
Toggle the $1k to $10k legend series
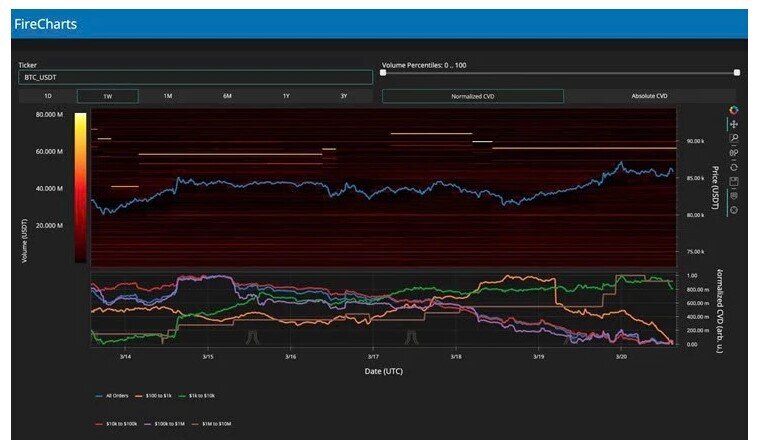(x=197, y=396)
